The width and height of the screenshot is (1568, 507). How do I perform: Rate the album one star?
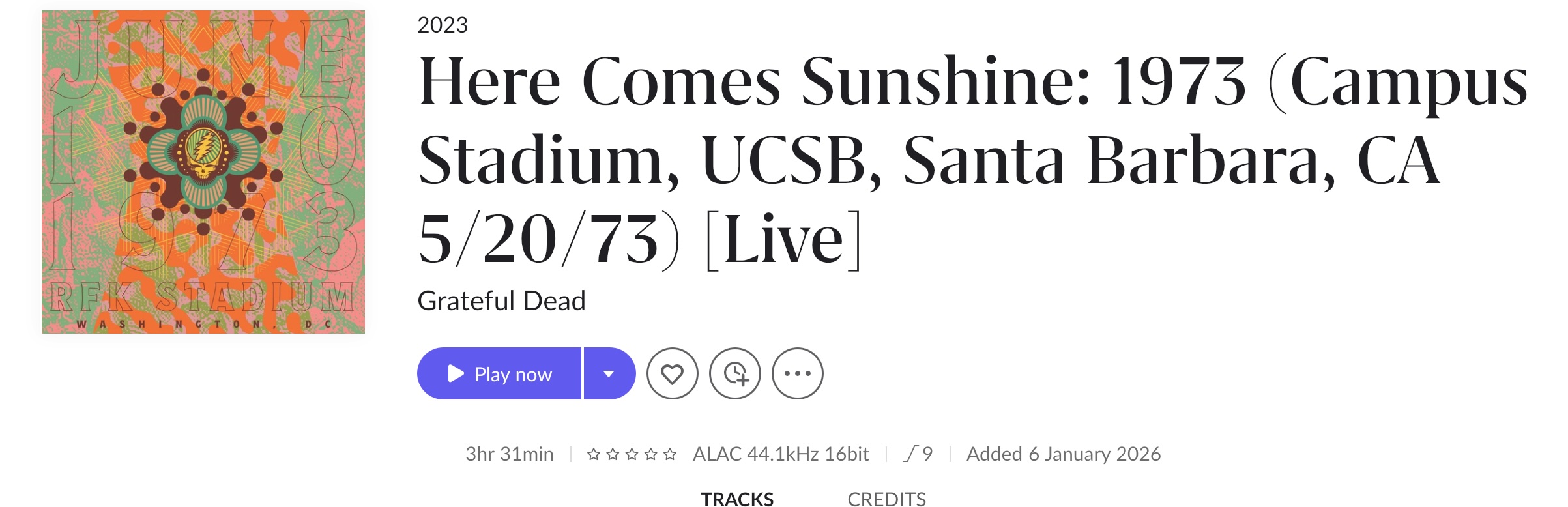(593, 454)
